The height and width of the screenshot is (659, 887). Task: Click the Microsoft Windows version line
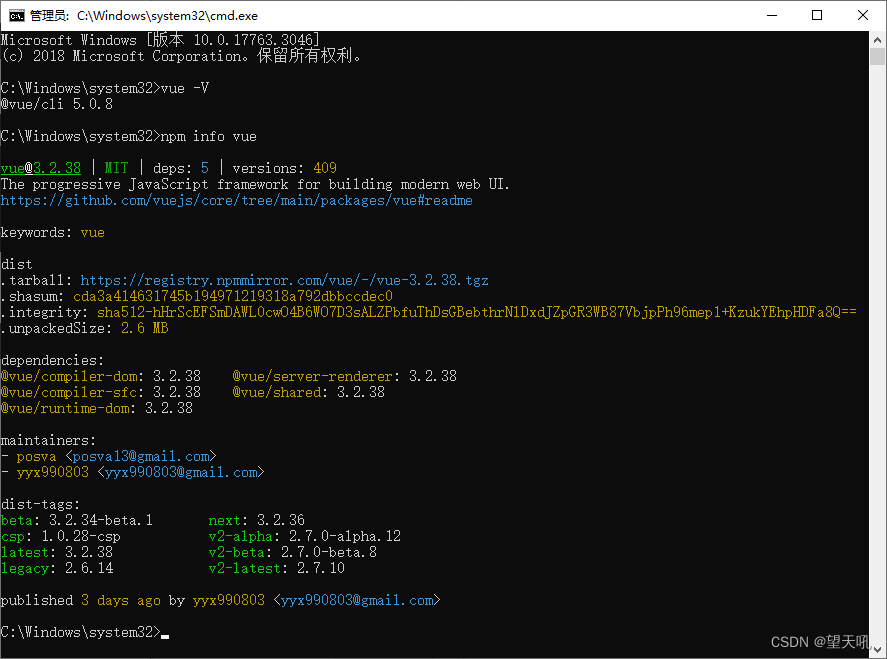click(160, 40)
